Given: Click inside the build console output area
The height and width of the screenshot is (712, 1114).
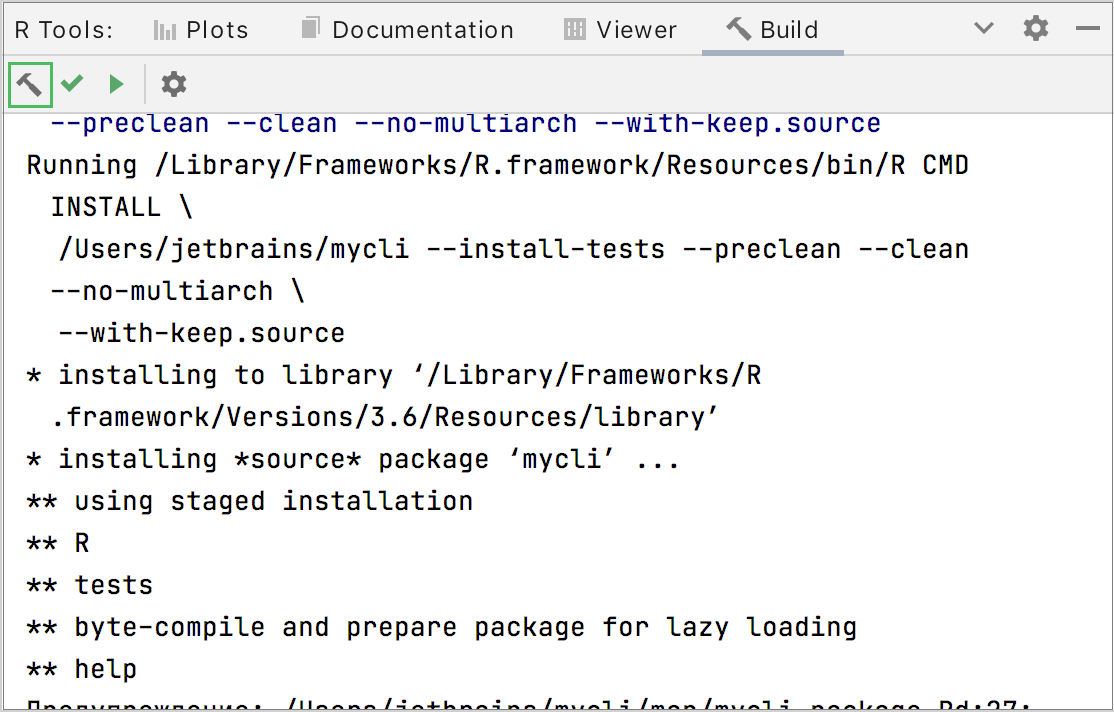Looking at the screenshot, I should pyautogui.click(x=550, y=450).
